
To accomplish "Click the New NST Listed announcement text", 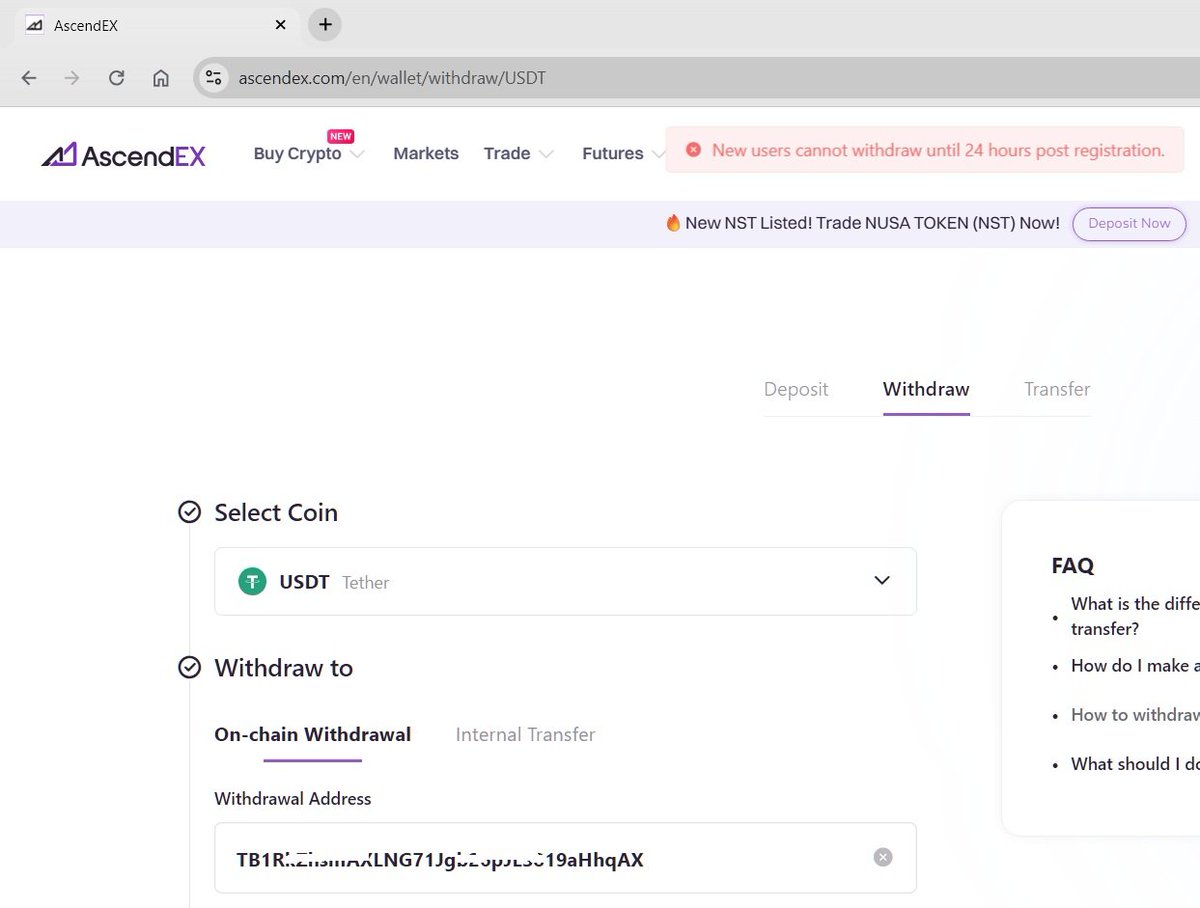I will tap(872, 223).
